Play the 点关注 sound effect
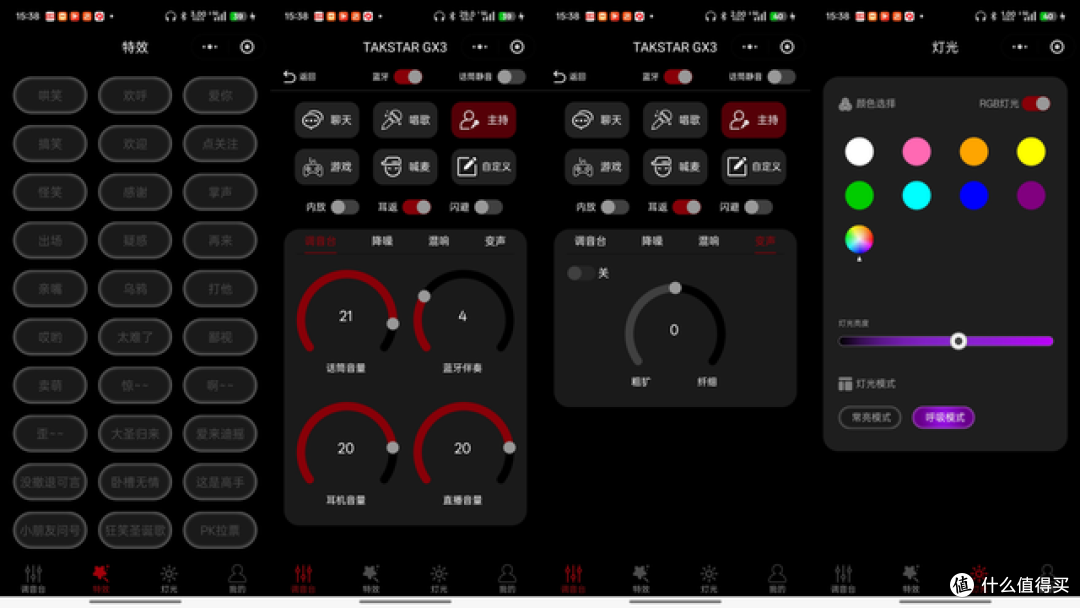The width and height of the screenshot is (1080, 608). coord(220,144)
